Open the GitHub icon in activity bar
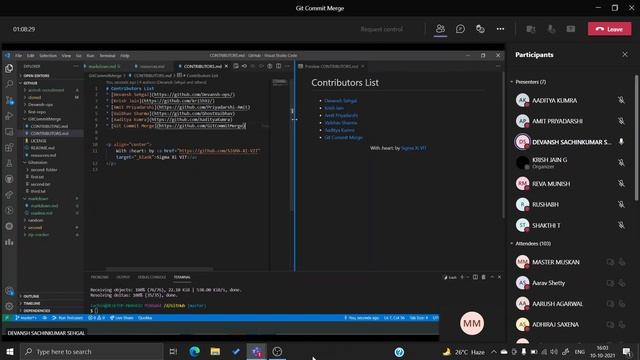Image resolution: width=640 pixels, height=360 pixels. coord(9,179)
